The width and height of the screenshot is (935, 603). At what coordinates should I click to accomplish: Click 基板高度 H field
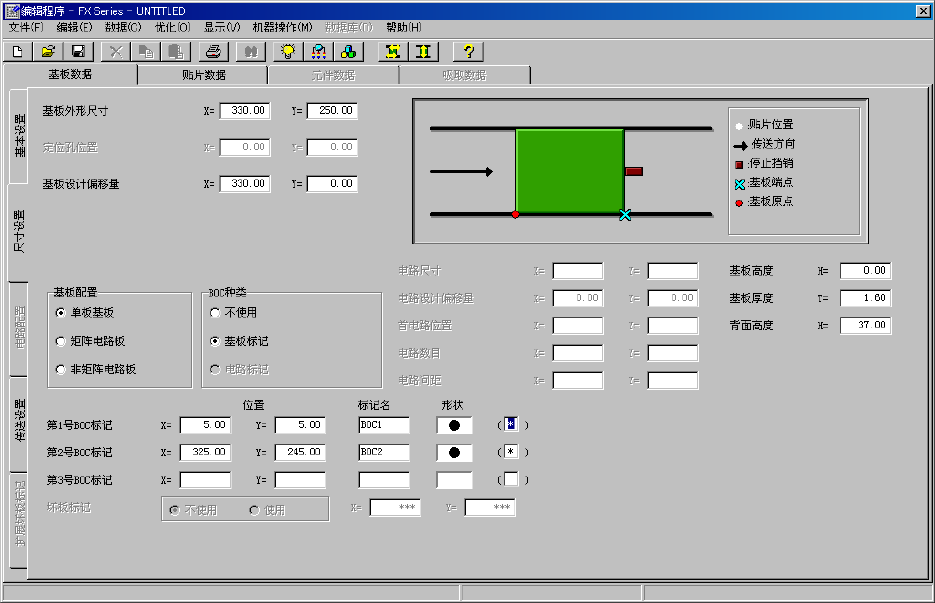pos(866,271)
